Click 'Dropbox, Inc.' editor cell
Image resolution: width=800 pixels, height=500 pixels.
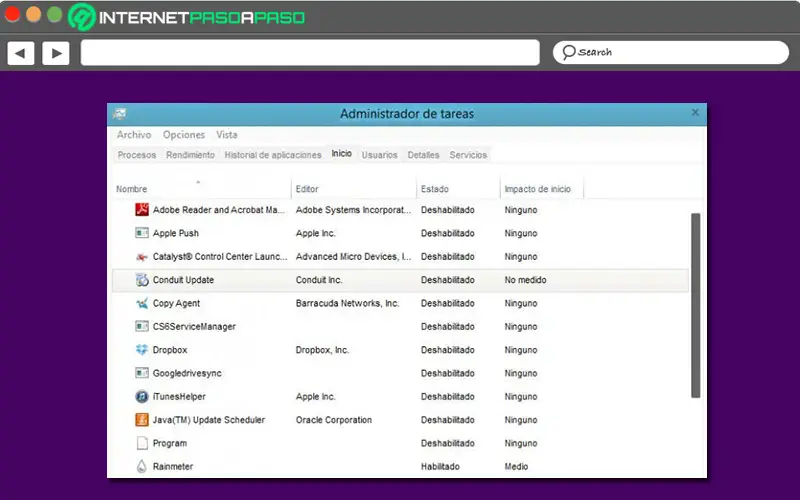tap(322, 350)
